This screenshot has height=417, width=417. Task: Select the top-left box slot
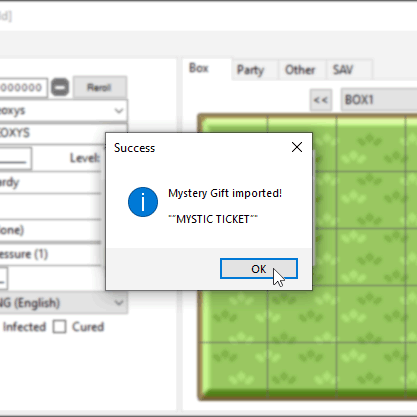[234, 144]
